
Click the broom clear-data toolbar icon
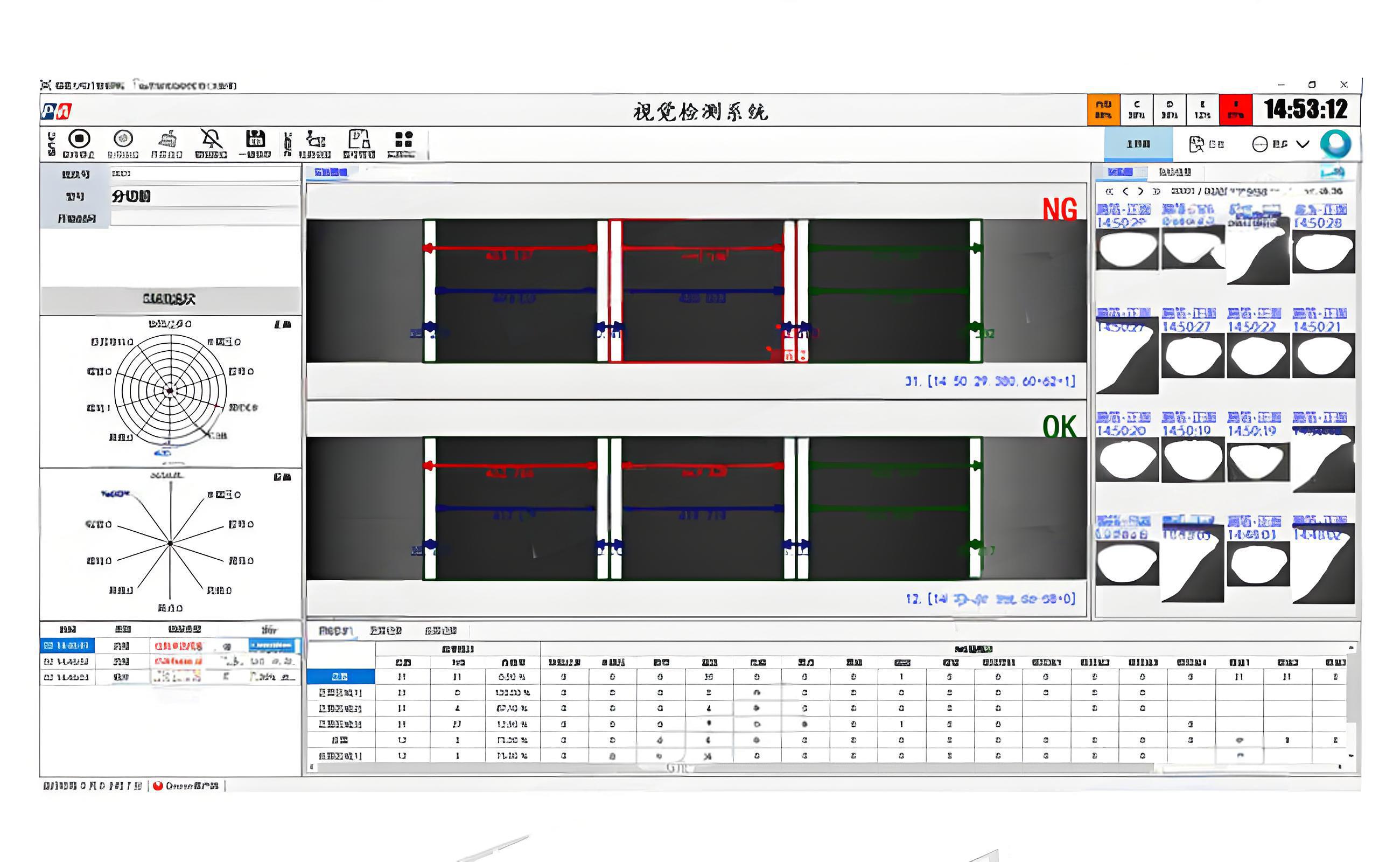pyautogui.click(x=167, y=139)
